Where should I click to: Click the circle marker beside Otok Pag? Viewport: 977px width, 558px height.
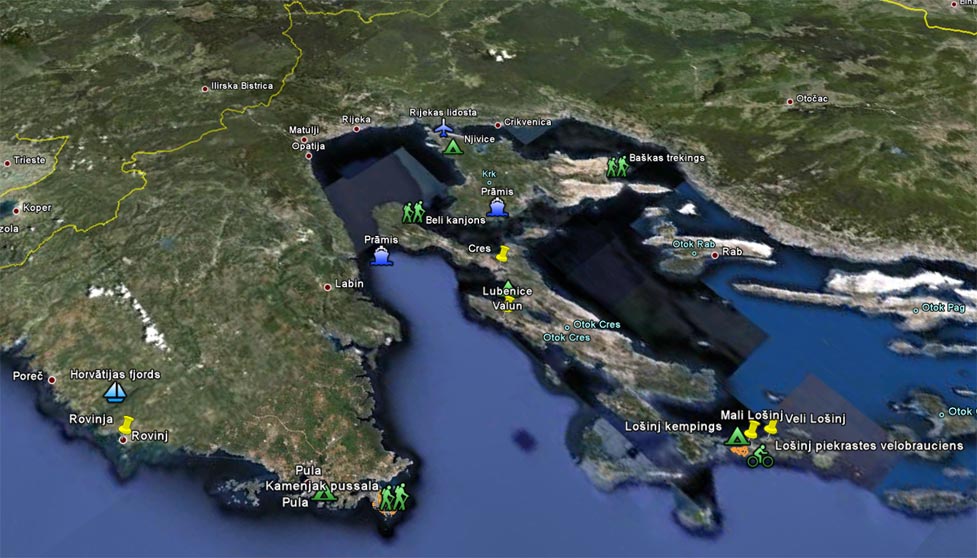click(x=916, y=310)
